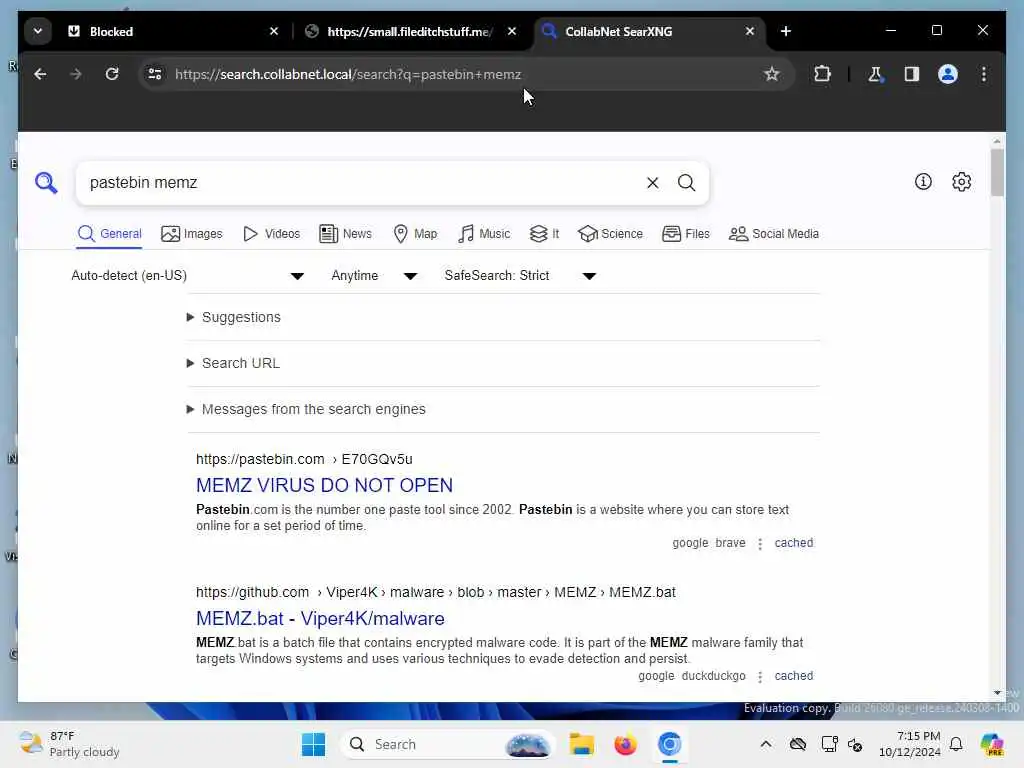Click the brave engine label
1024x768 pixels.
pos(730,543)
